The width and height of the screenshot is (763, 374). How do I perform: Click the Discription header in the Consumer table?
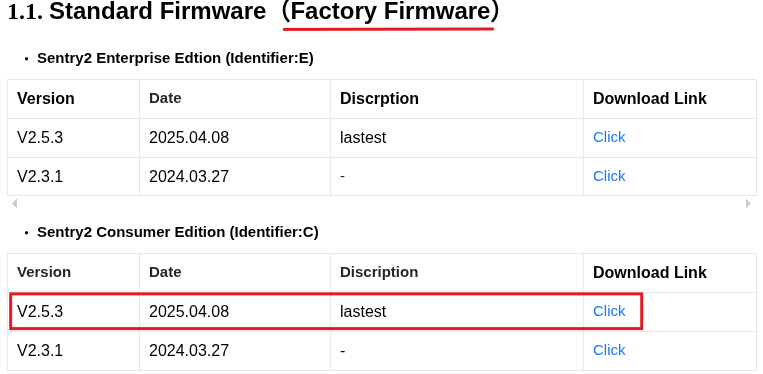tap(379, 272)
